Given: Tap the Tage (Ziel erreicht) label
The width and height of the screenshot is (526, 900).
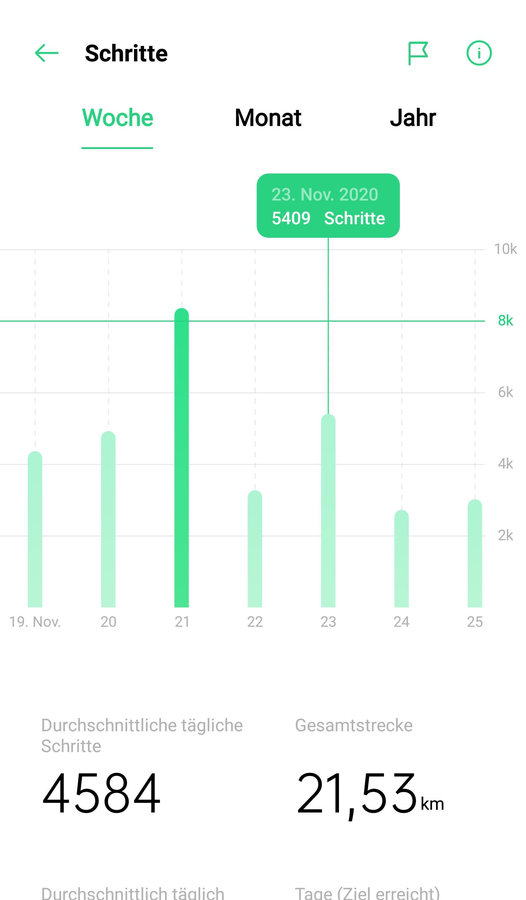Looking at the screenshot, I should 368,893.
